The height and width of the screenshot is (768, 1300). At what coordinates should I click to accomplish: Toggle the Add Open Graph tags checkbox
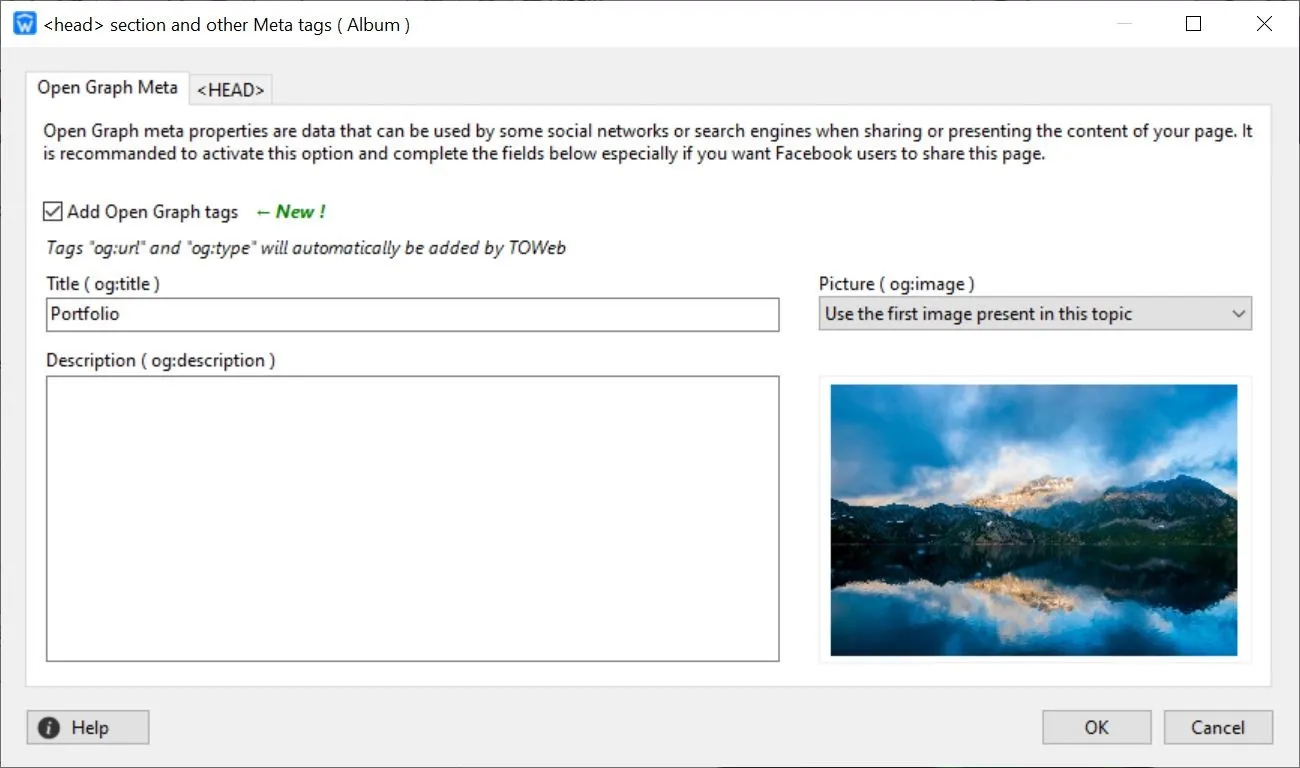pos(53,212)
